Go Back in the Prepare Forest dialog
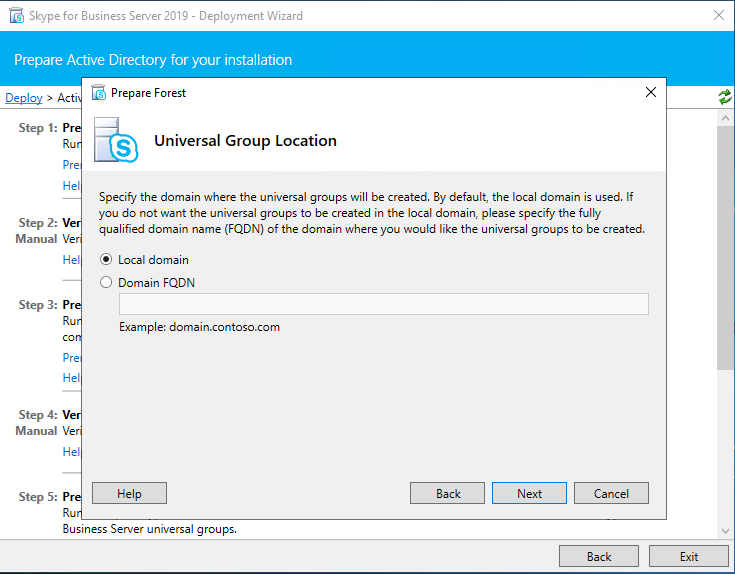This screenshot has height=574, width=735. tap(448, 493)
